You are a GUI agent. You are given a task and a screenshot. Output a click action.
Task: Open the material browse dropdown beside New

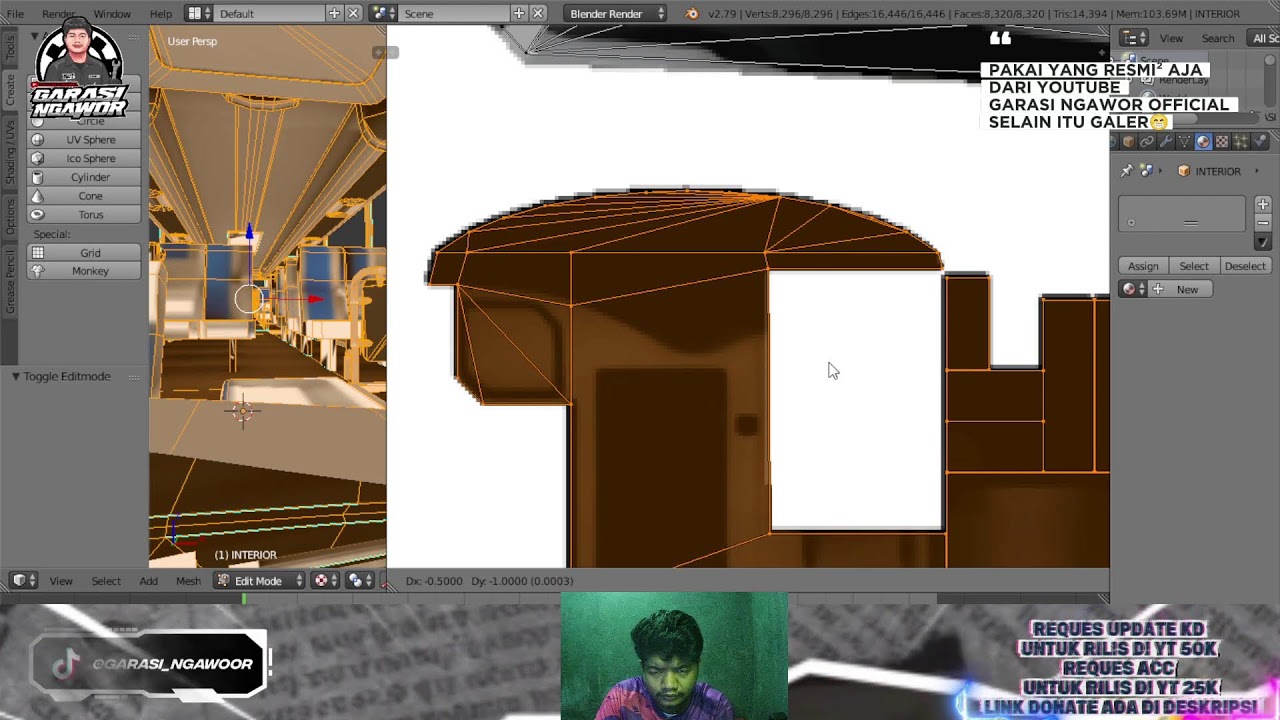tap(1132, 289)
